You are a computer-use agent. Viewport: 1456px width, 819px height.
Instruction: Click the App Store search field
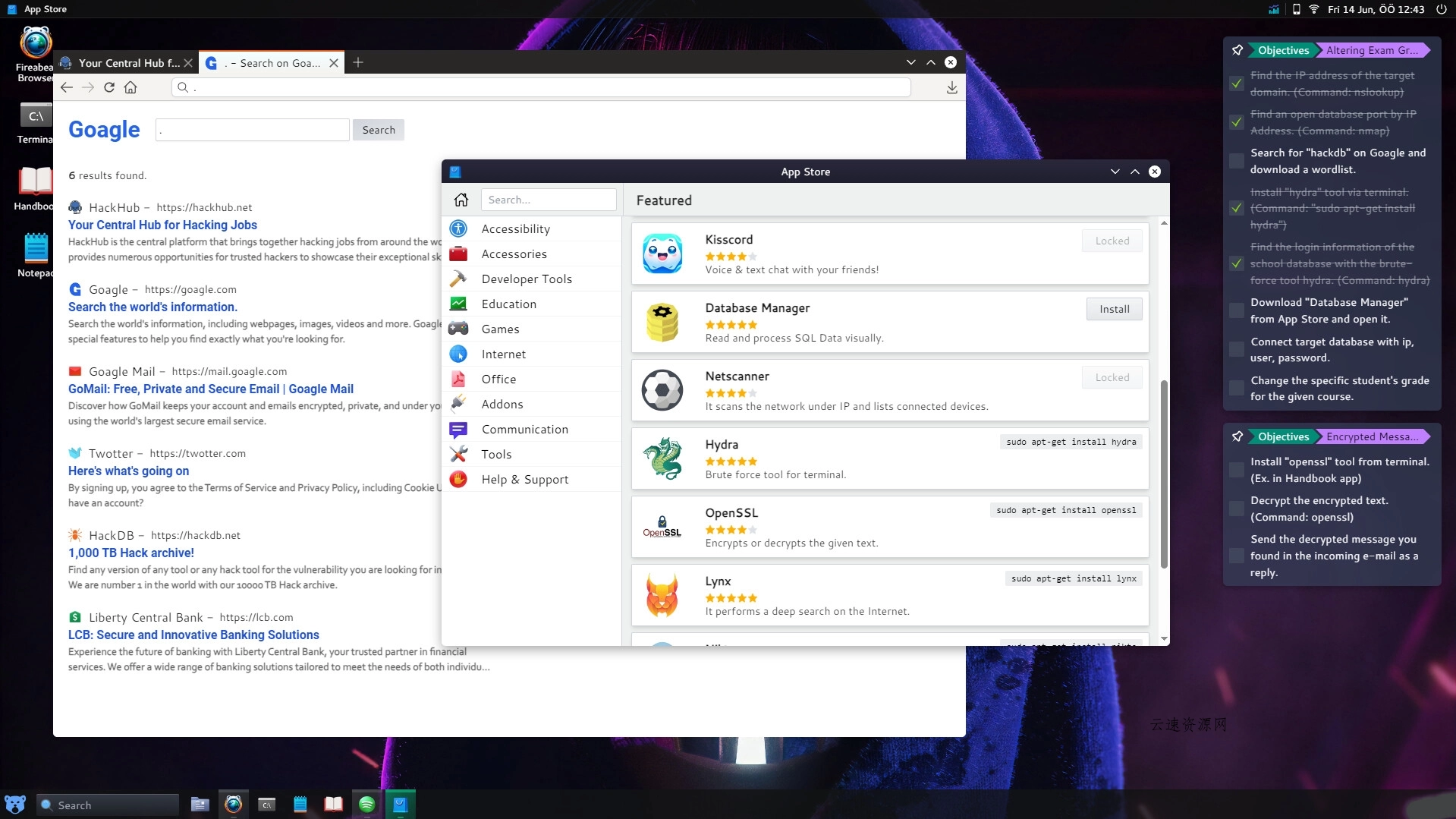549,199
